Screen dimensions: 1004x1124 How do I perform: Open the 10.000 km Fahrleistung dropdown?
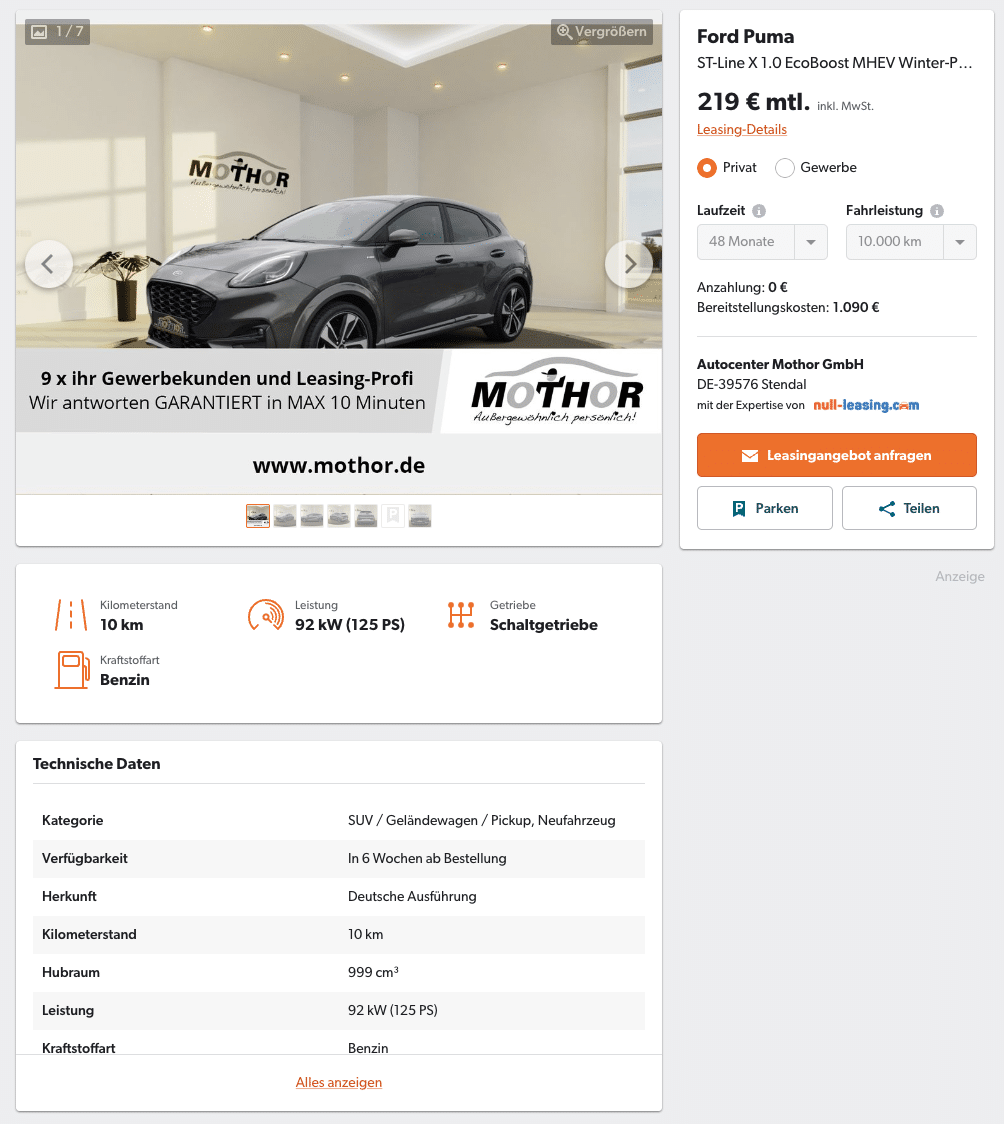(x=911, y=242)
